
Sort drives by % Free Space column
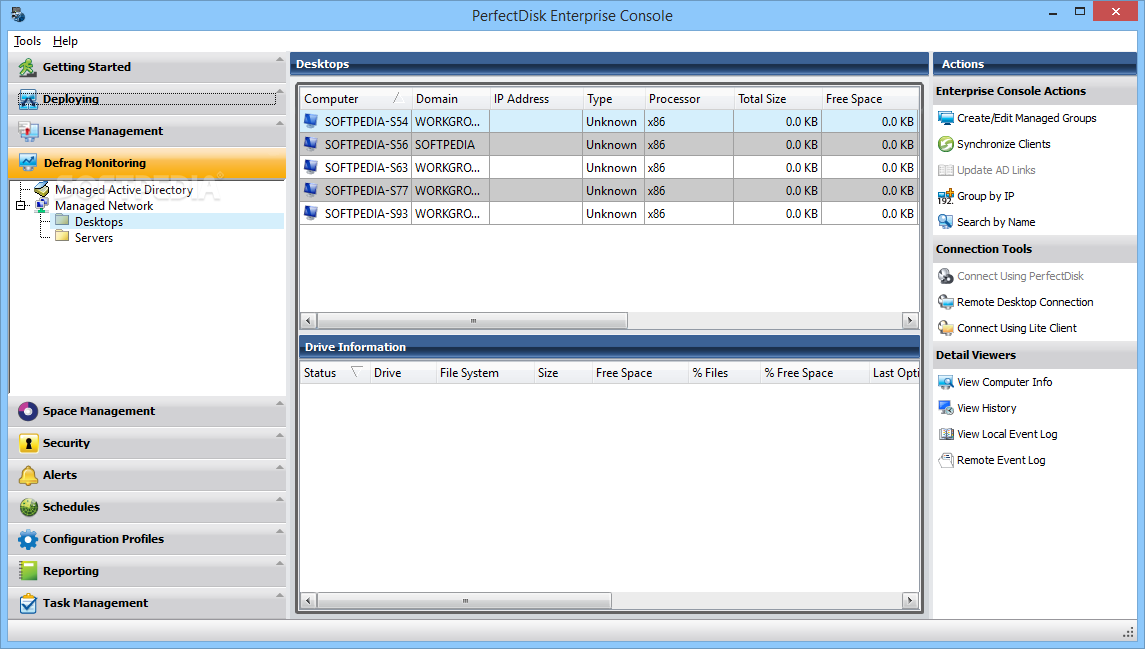coord(813,373)
